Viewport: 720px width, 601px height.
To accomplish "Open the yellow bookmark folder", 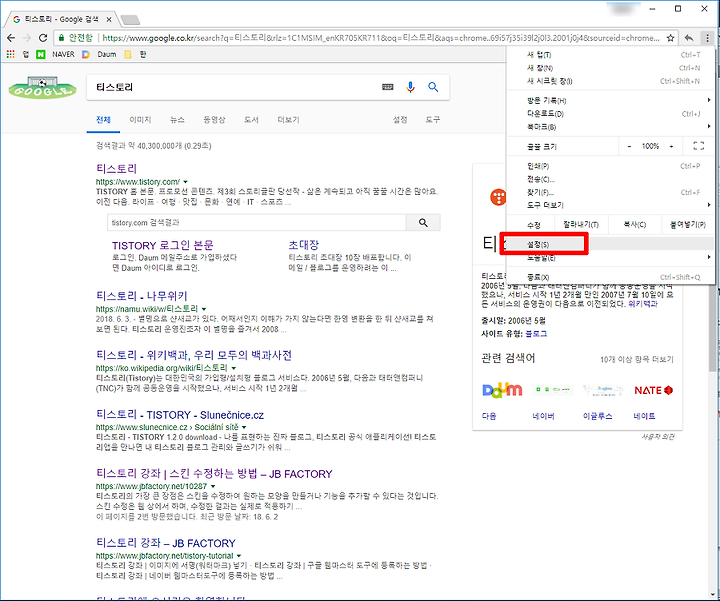I will point(128,54).
